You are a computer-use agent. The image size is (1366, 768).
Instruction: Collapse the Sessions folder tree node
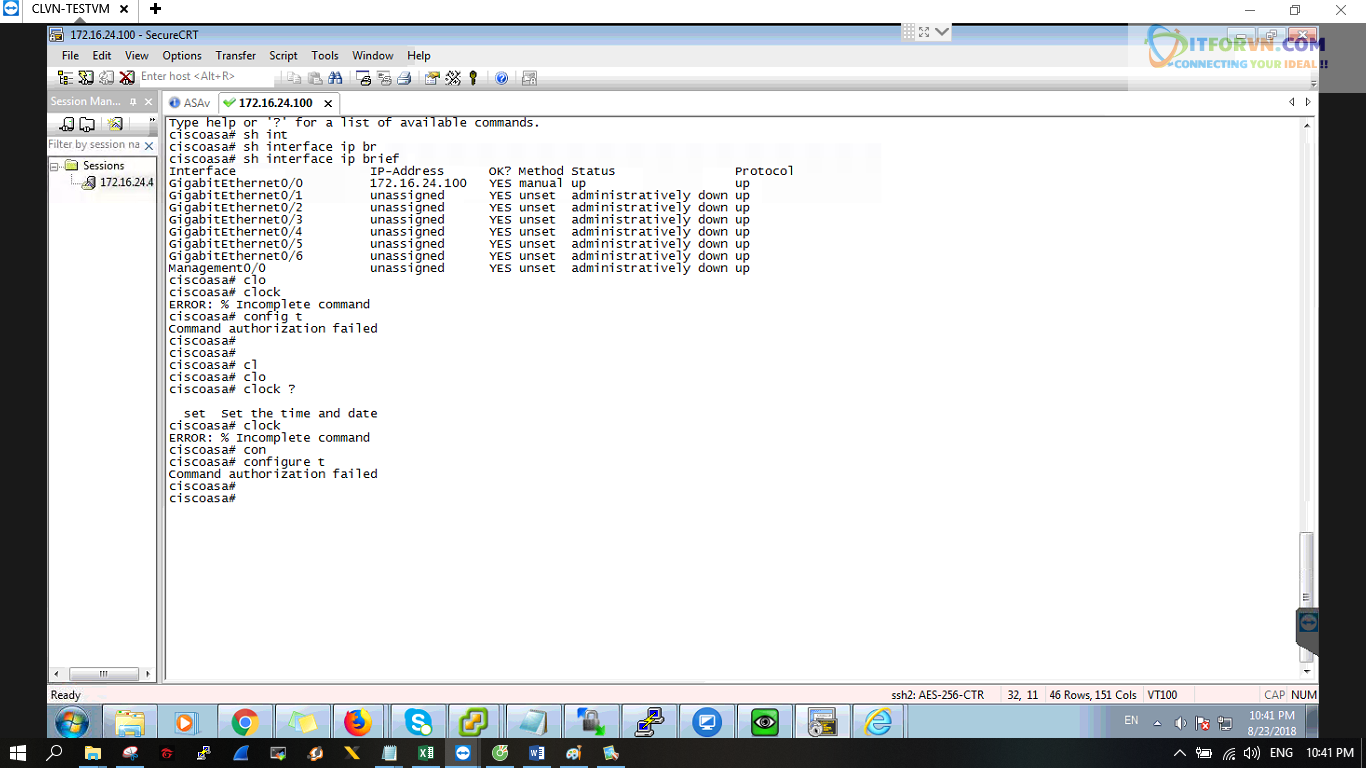pyautogui.click(x=58, y=165)
